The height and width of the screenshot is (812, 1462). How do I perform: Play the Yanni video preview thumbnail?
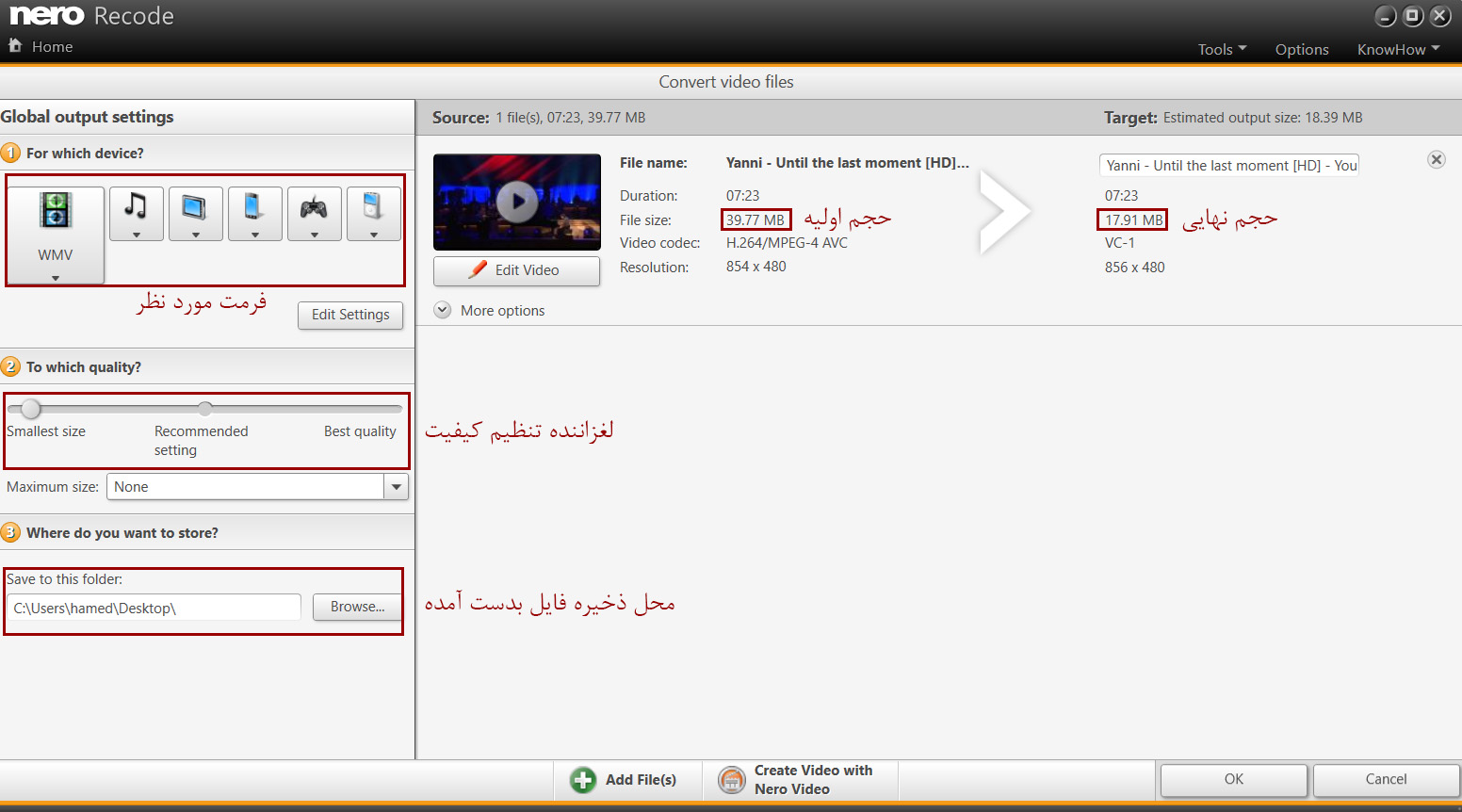click(x=517, y=202)
